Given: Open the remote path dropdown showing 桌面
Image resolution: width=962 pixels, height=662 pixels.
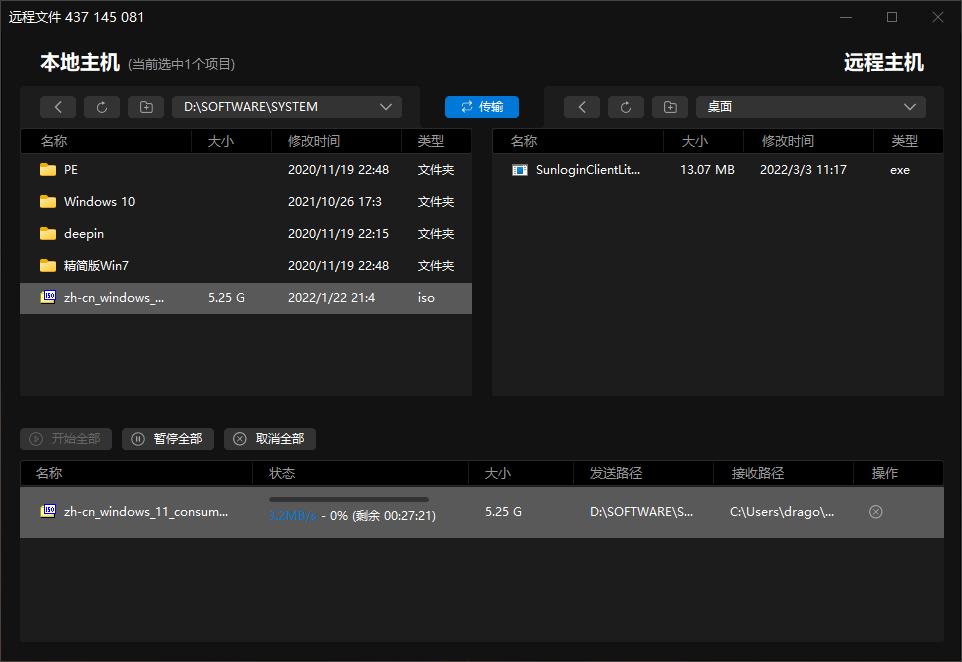Looking at the screenshot, I should click(x=810, y=106).
